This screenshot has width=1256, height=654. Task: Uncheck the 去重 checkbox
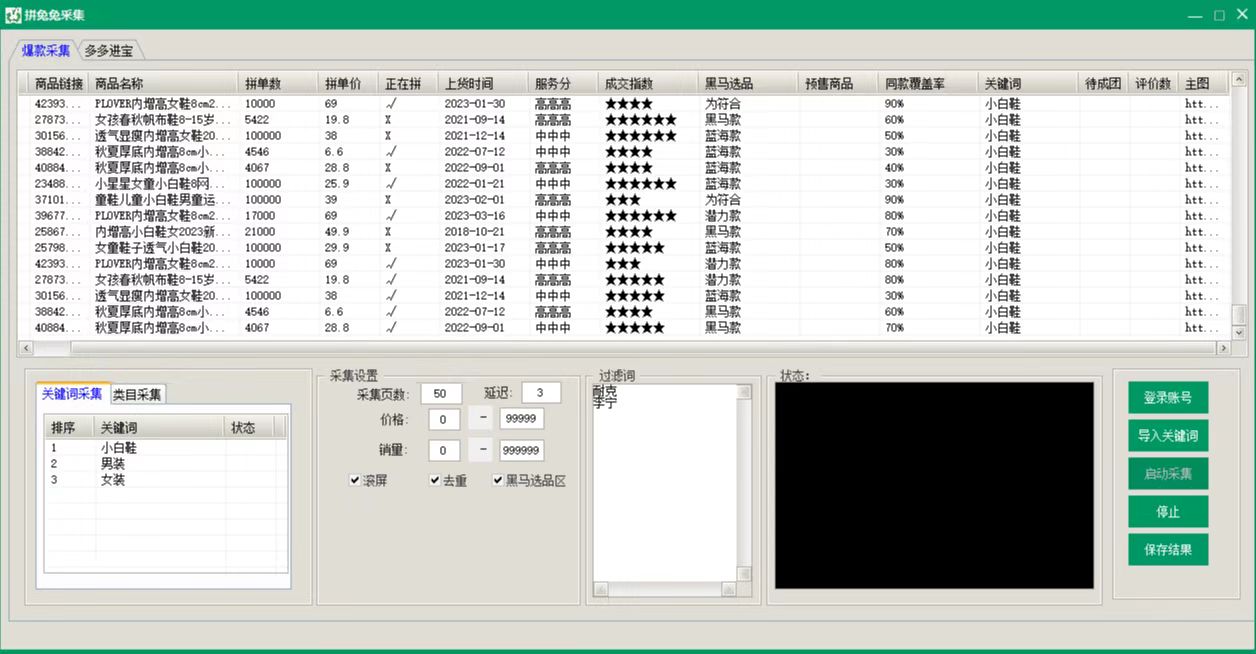(435, 480)
